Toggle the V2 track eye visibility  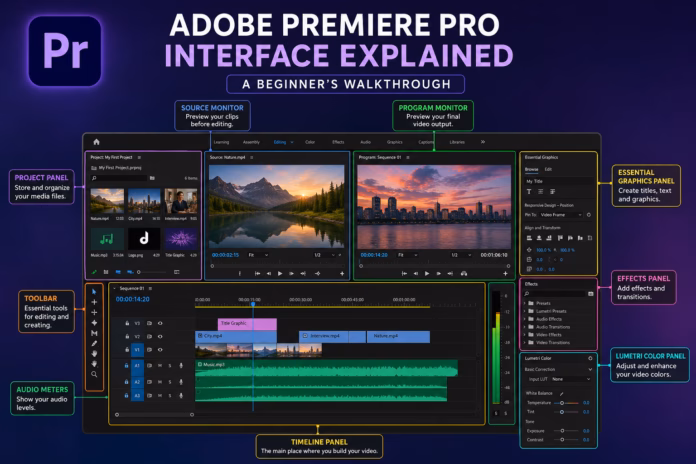pos(160,337)
